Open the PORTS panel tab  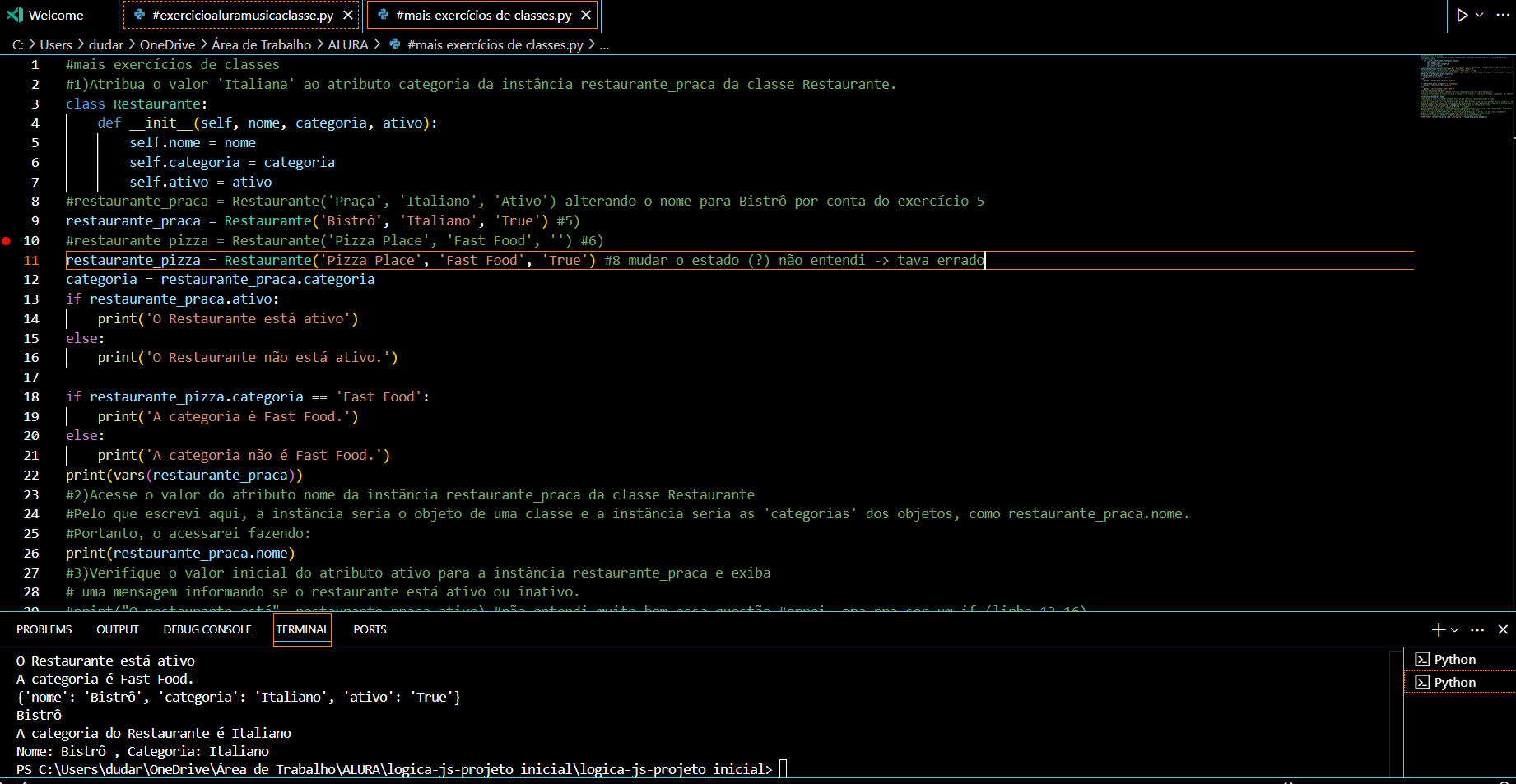pyautogui.click(x=370, y=629)
